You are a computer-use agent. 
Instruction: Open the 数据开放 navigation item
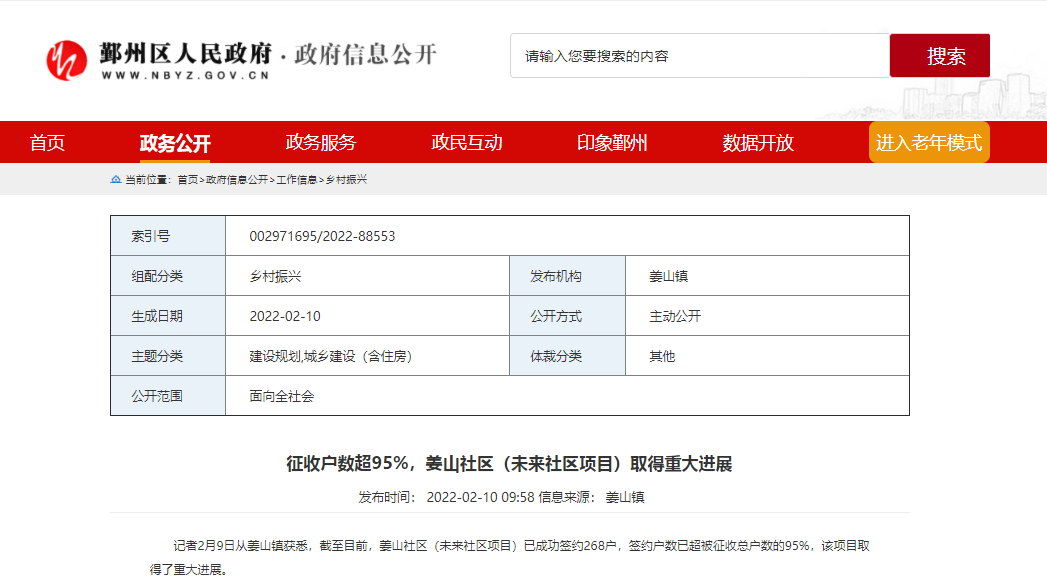[758, 143]
